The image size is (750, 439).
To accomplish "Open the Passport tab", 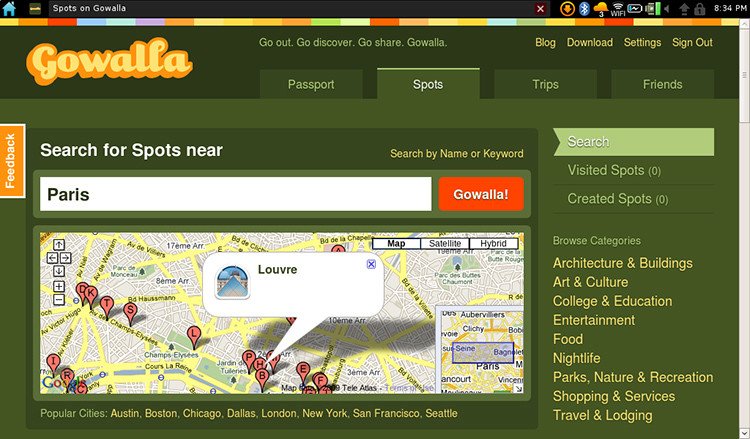I will point(311,84).
